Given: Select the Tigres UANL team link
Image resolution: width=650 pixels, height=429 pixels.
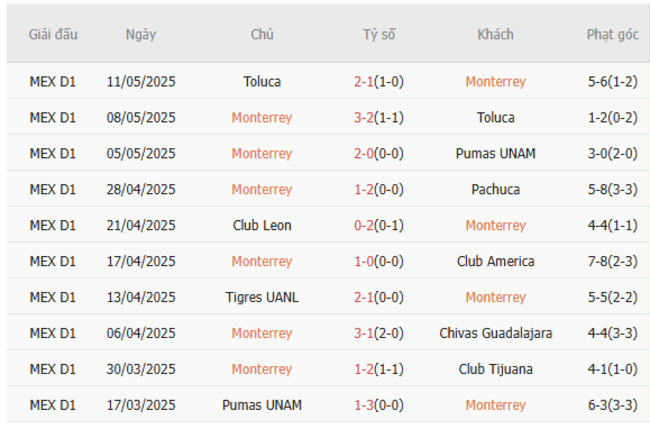Looking at the screenshot, I should point(262,298).
